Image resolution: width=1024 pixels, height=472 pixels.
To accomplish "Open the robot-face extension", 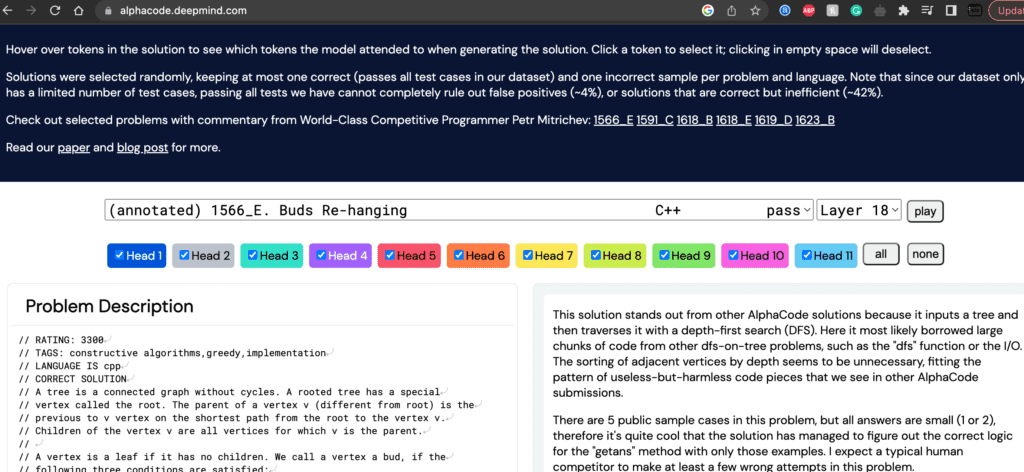I will pos(880,10).
